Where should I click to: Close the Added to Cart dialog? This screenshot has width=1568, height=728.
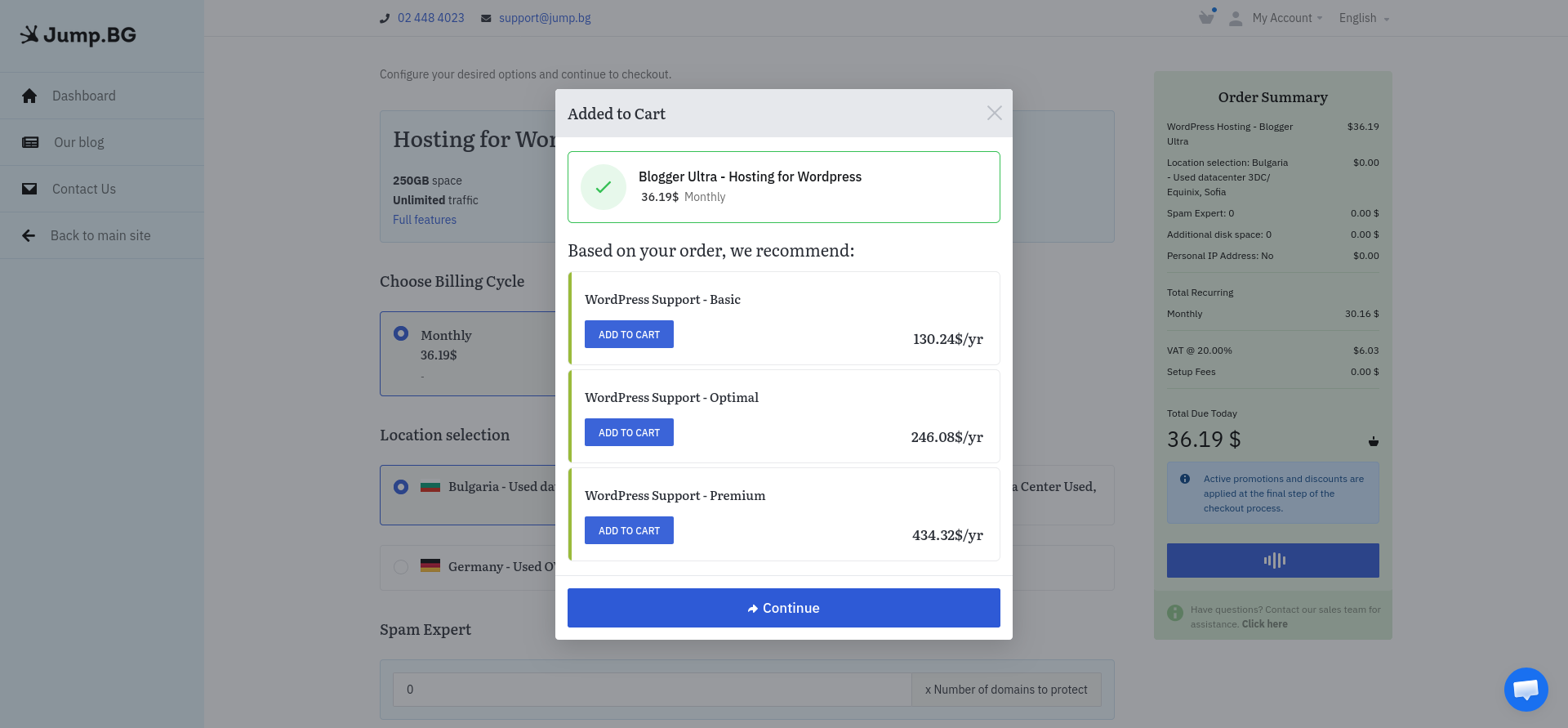point(994,113)
